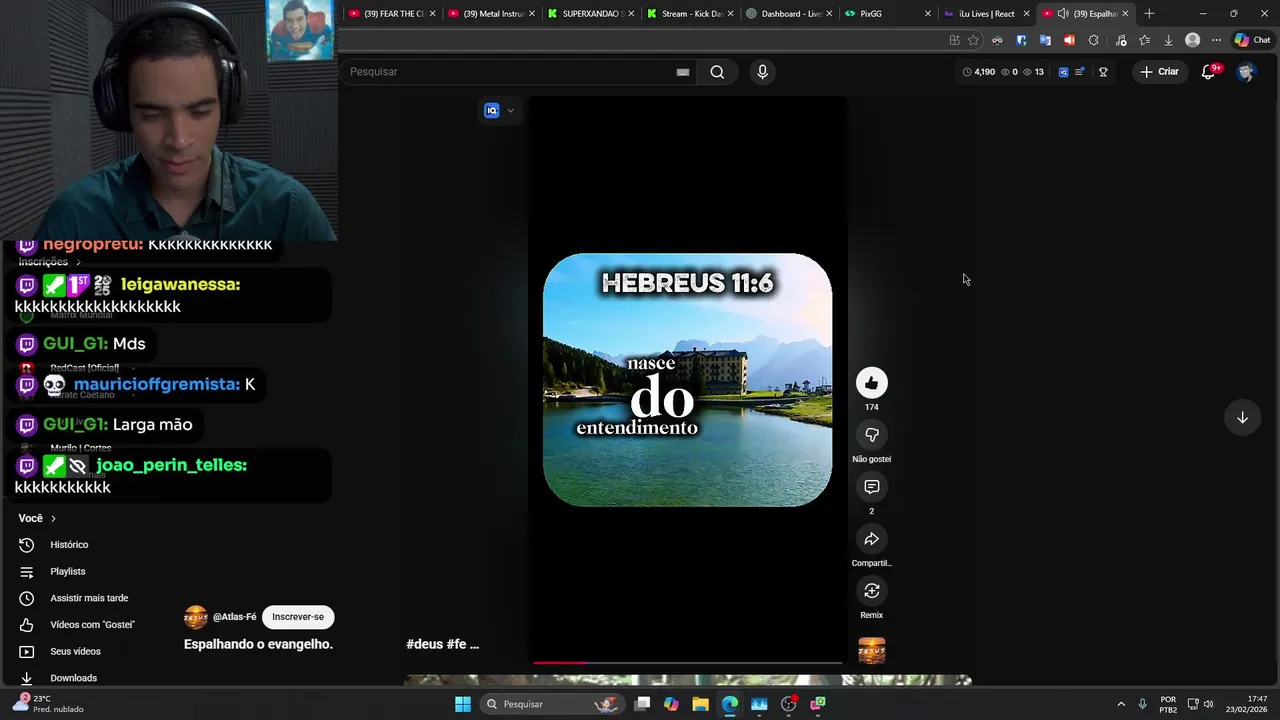Open the @Atlas-Fé channel link
1280x720 pixels.
(x=235, y=617)
